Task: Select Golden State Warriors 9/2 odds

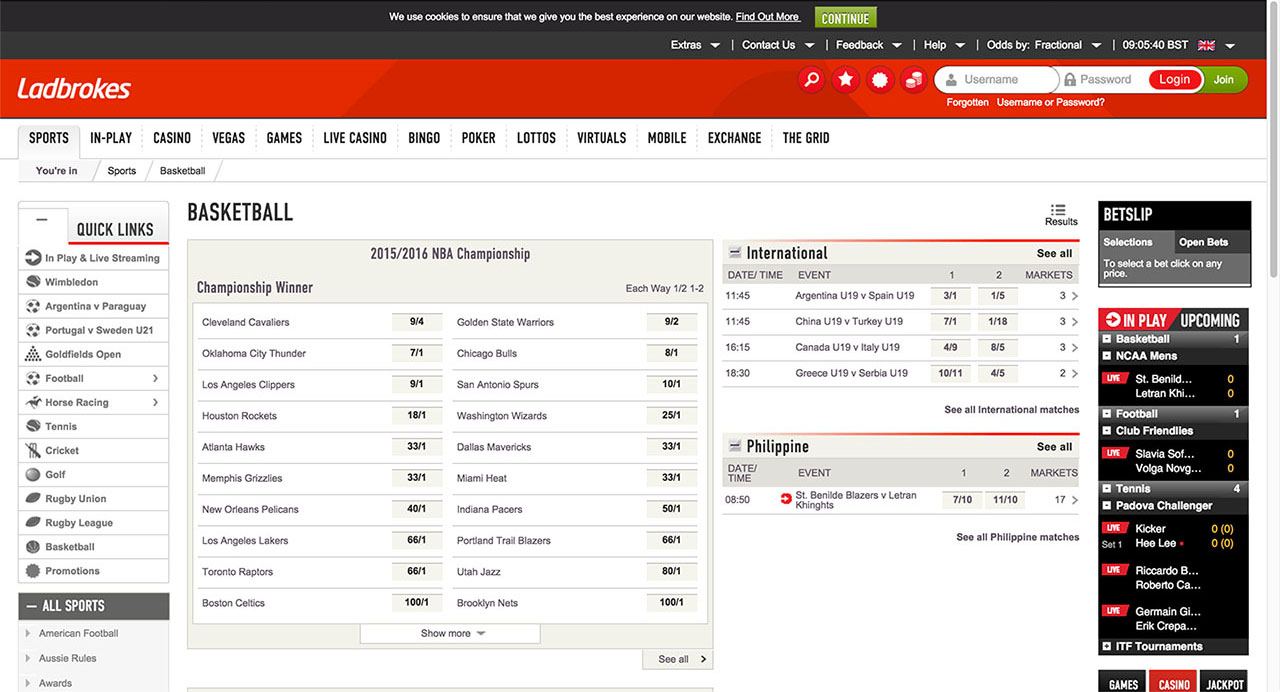Action: point(671,322)
